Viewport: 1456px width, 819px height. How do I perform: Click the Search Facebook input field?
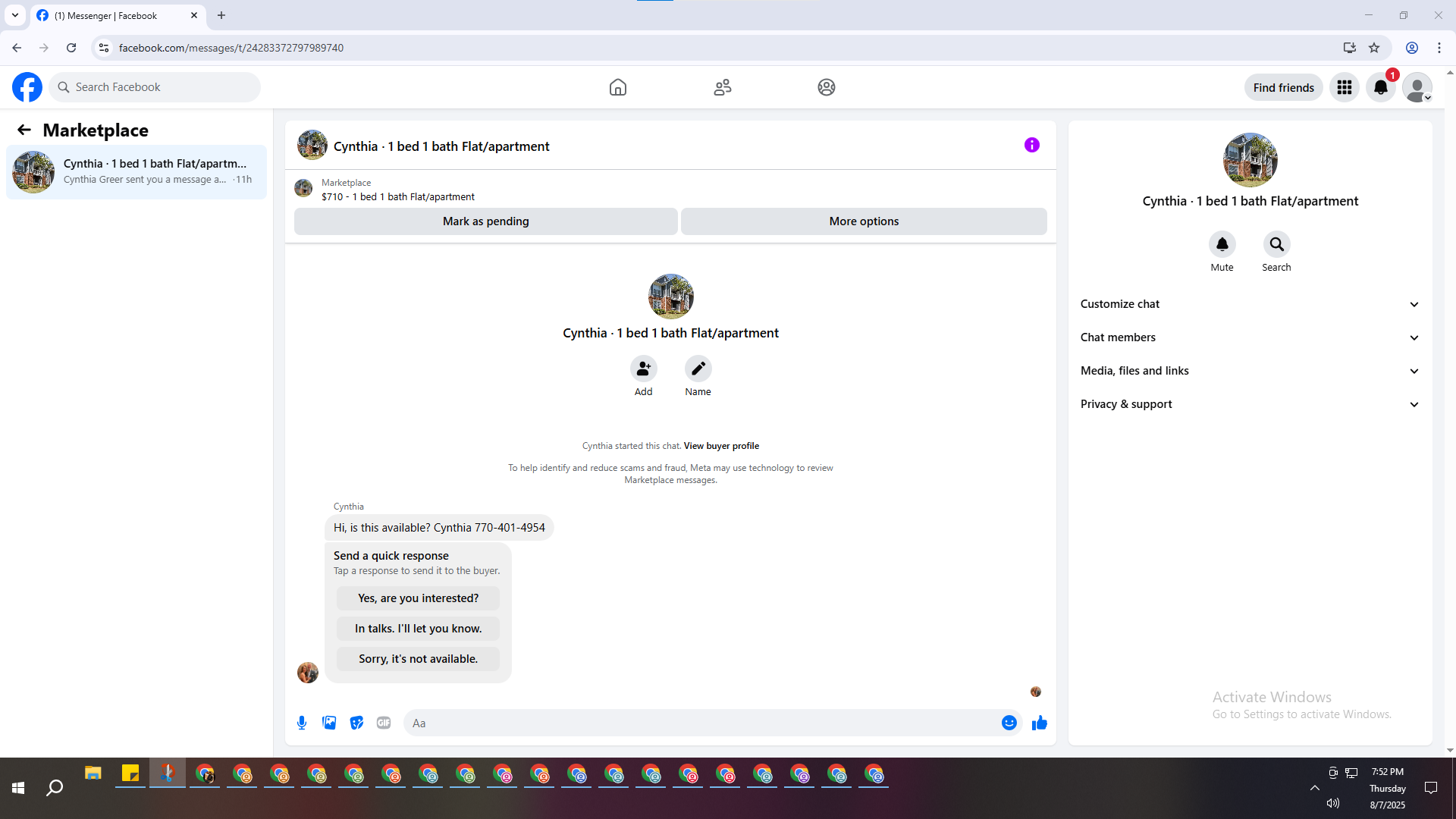pos(155,87)
